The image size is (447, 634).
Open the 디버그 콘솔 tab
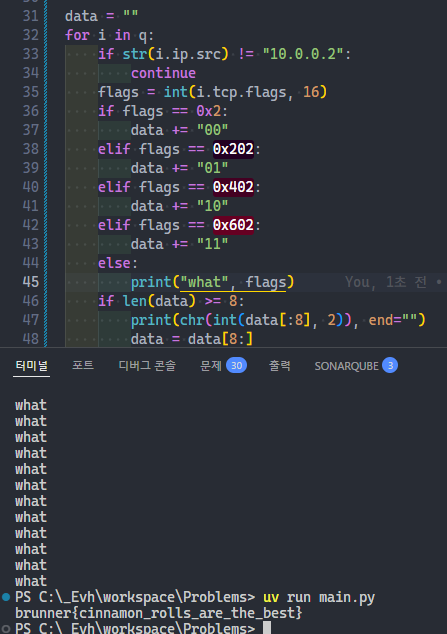point(147,366)
